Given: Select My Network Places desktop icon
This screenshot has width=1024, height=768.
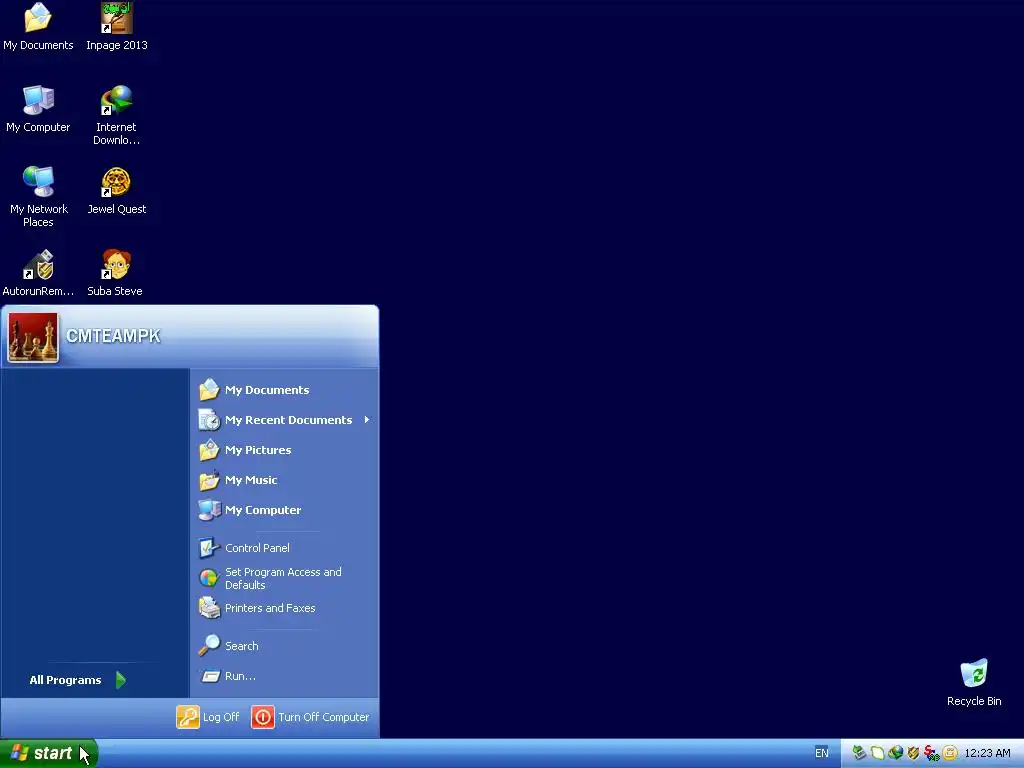Looking at the screenshot, I should coord(39,197).
